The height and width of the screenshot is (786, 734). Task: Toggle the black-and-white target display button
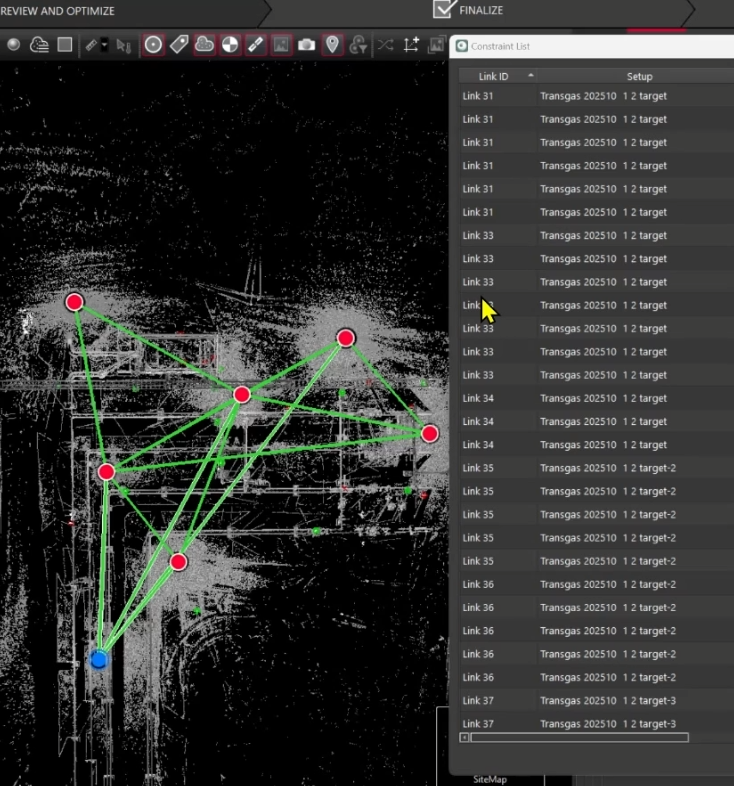[x=230, y=45]
